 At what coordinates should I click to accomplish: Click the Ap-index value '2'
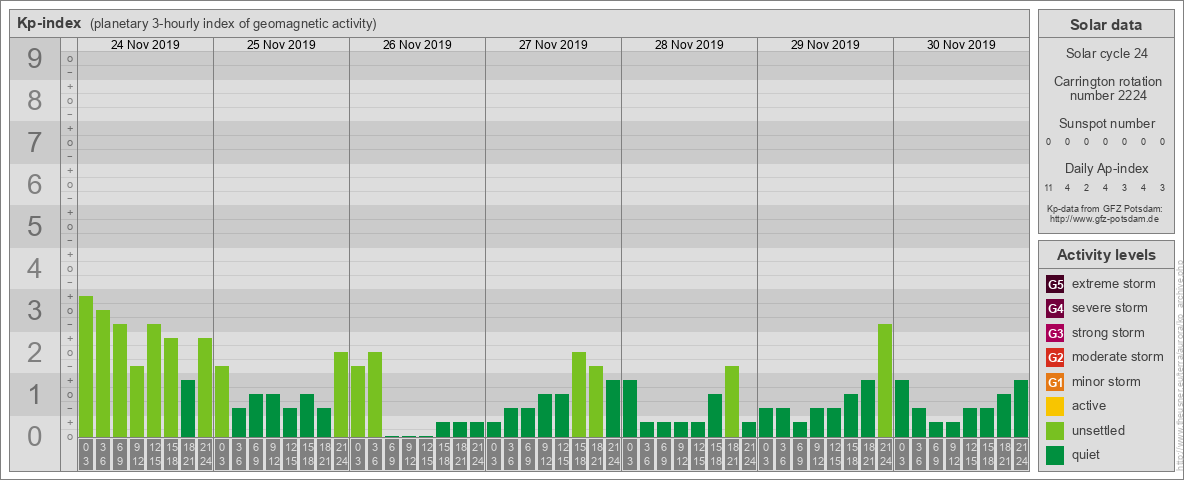tap(1087, 188)
